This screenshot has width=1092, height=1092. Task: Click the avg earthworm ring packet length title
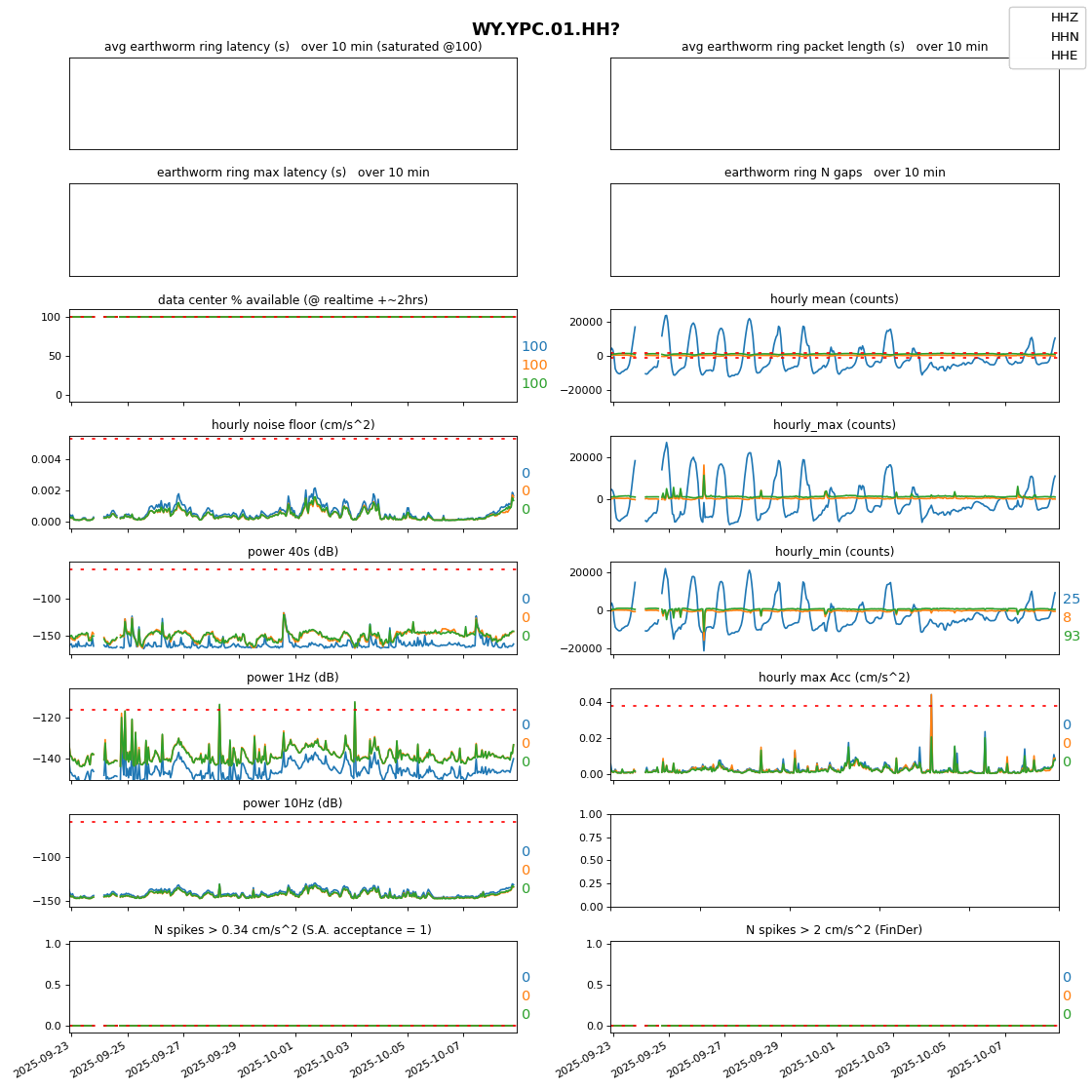[834, 47]
